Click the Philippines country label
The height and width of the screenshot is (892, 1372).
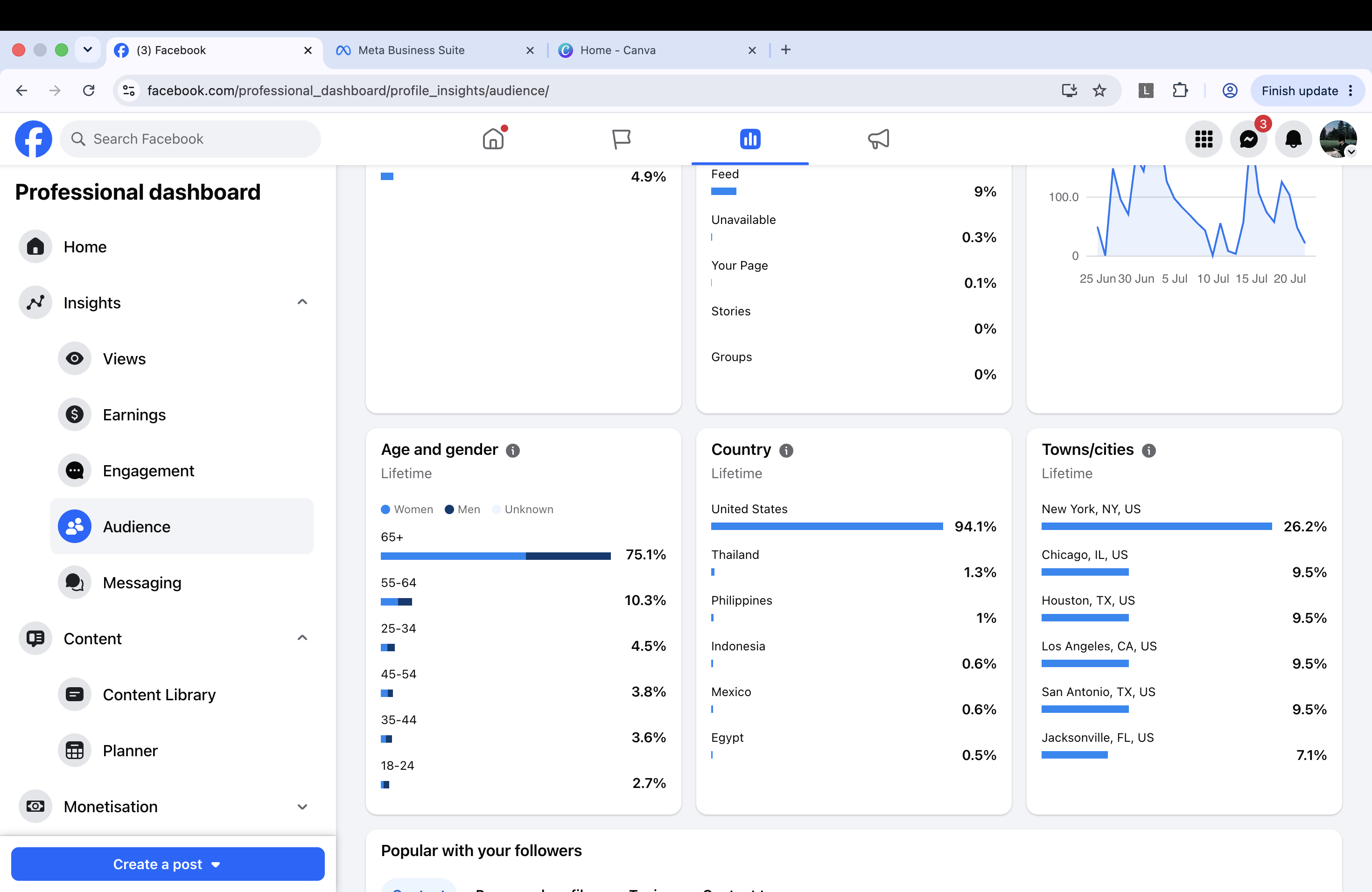742,600
